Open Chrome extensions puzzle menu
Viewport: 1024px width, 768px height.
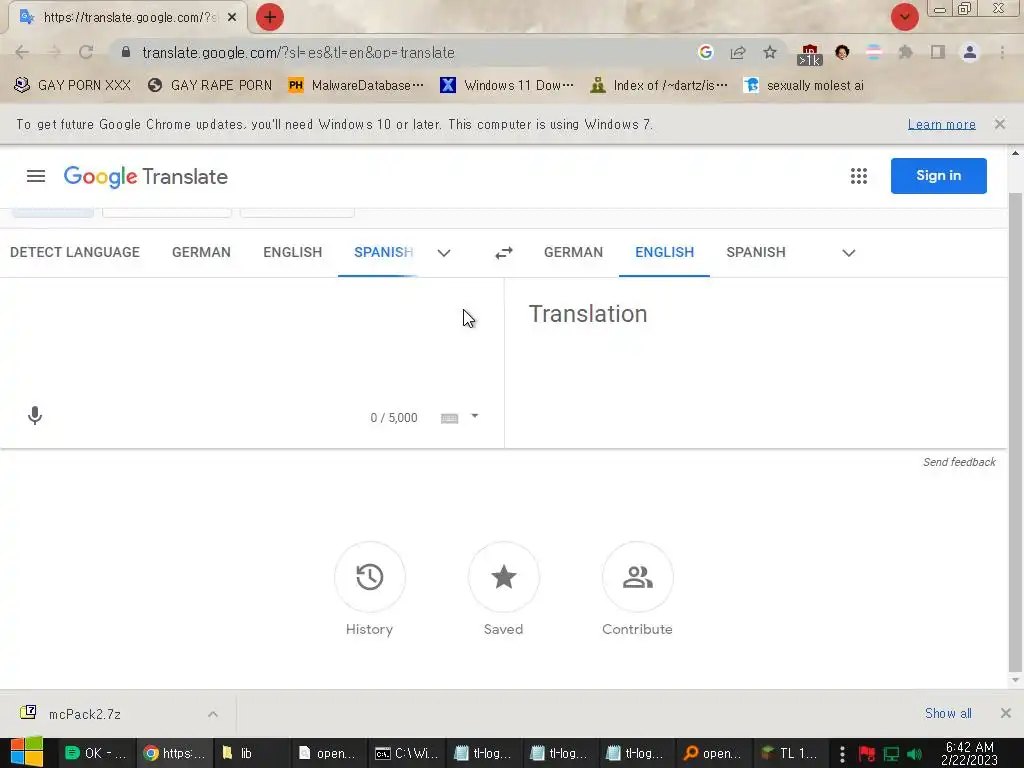tap(905, 52)
